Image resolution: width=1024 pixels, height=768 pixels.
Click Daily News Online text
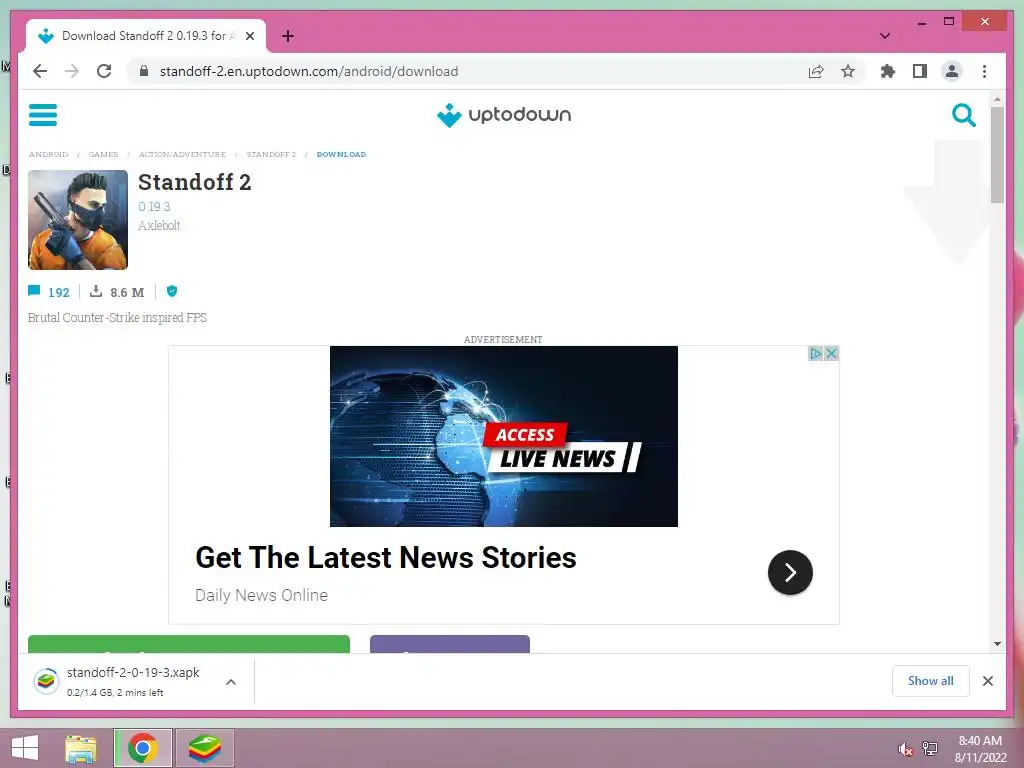point(261,595)
